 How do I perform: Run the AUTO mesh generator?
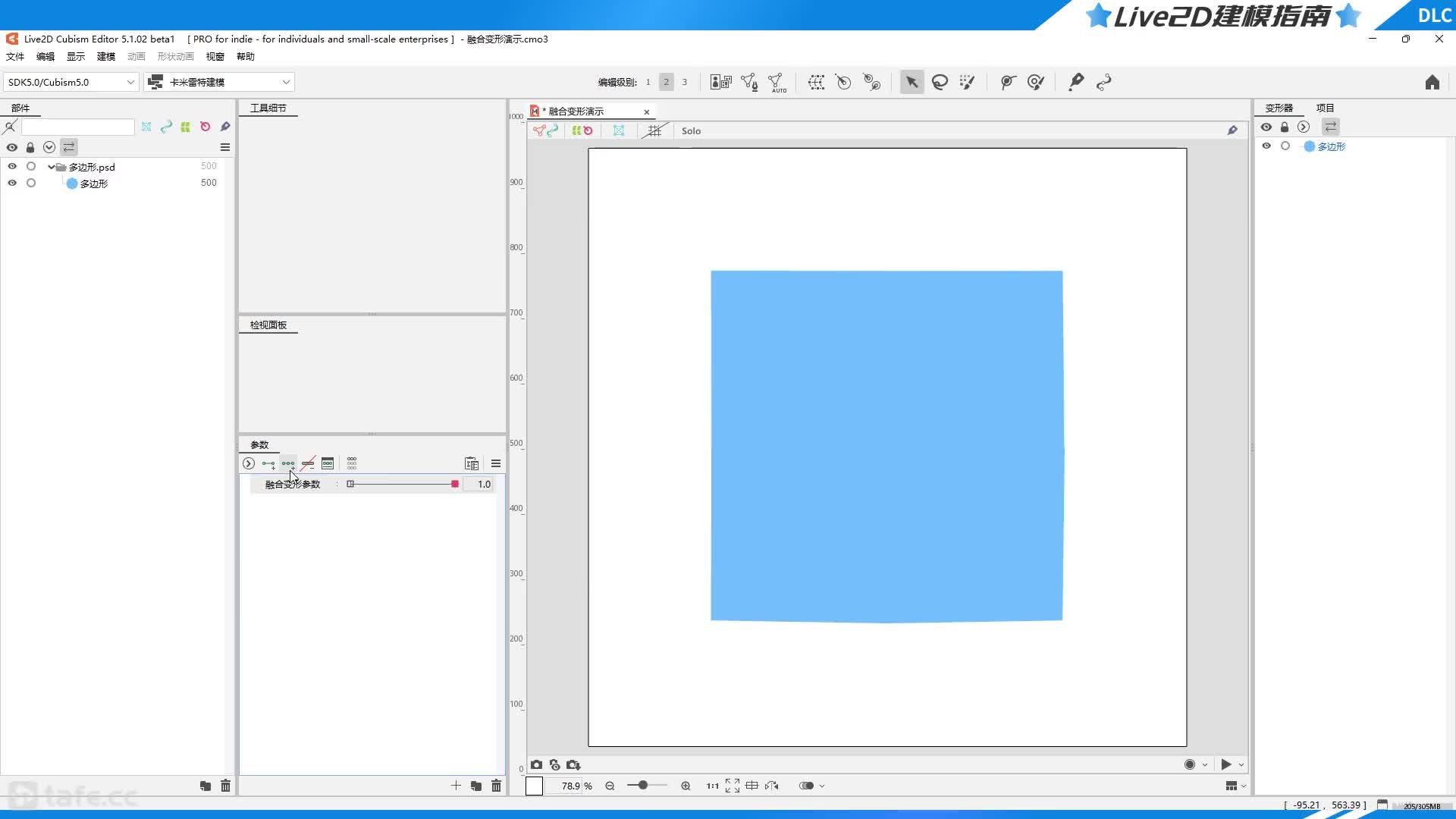[x=777, y=82]
